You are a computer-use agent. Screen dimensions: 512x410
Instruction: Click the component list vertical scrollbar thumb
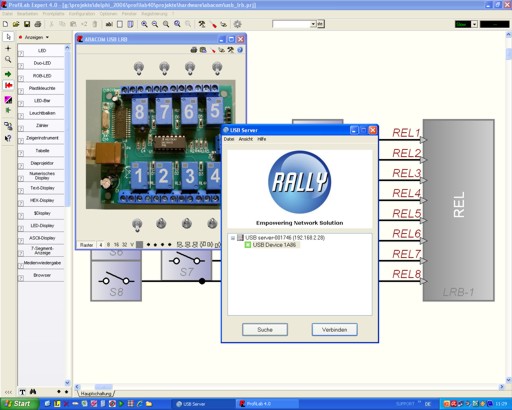pyautogui.click(x=68, y=128)
